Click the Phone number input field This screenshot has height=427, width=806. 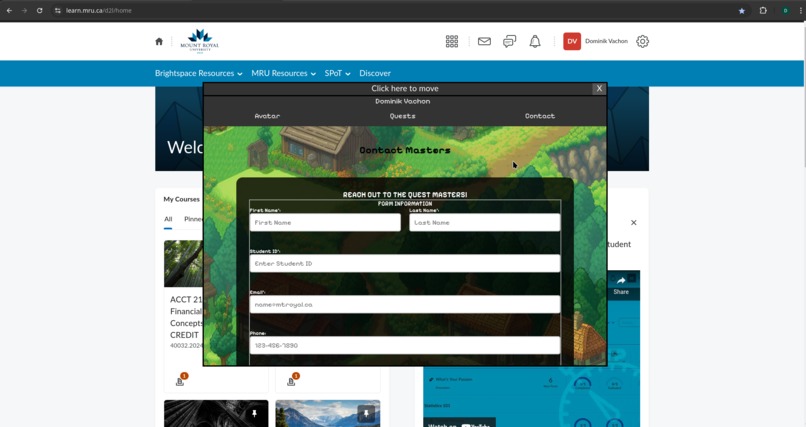(x=405, y=345)
